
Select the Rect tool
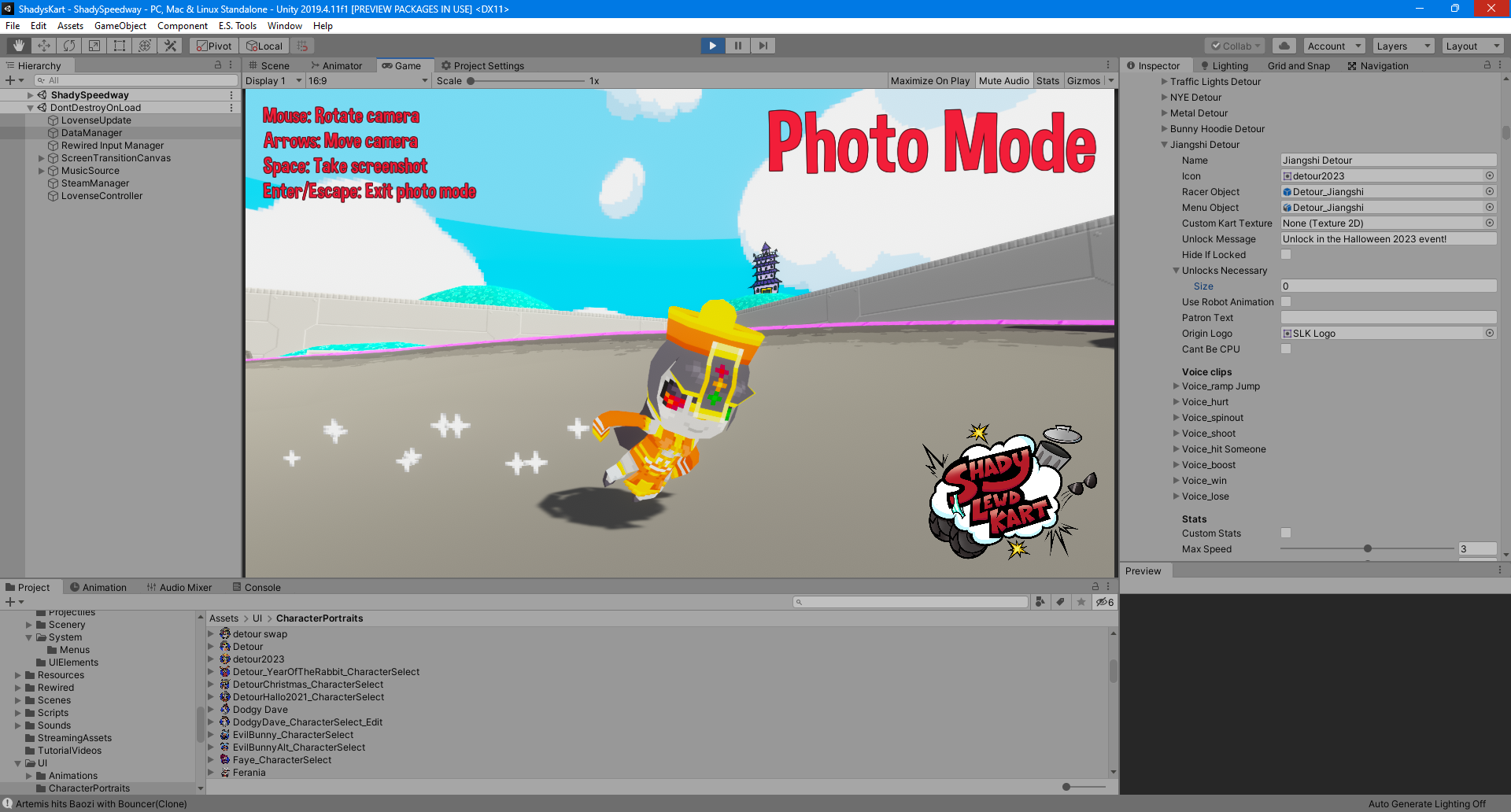120,46
